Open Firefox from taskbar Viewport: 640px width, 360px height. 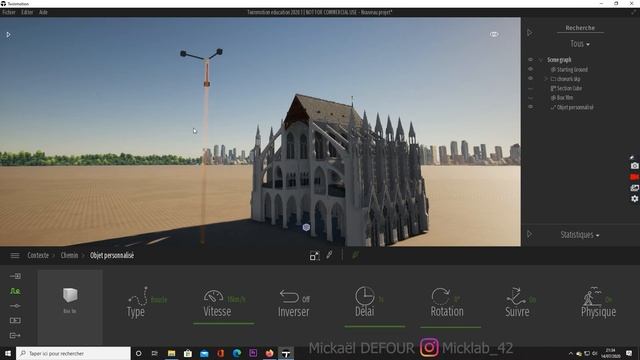tap(269, 353)
